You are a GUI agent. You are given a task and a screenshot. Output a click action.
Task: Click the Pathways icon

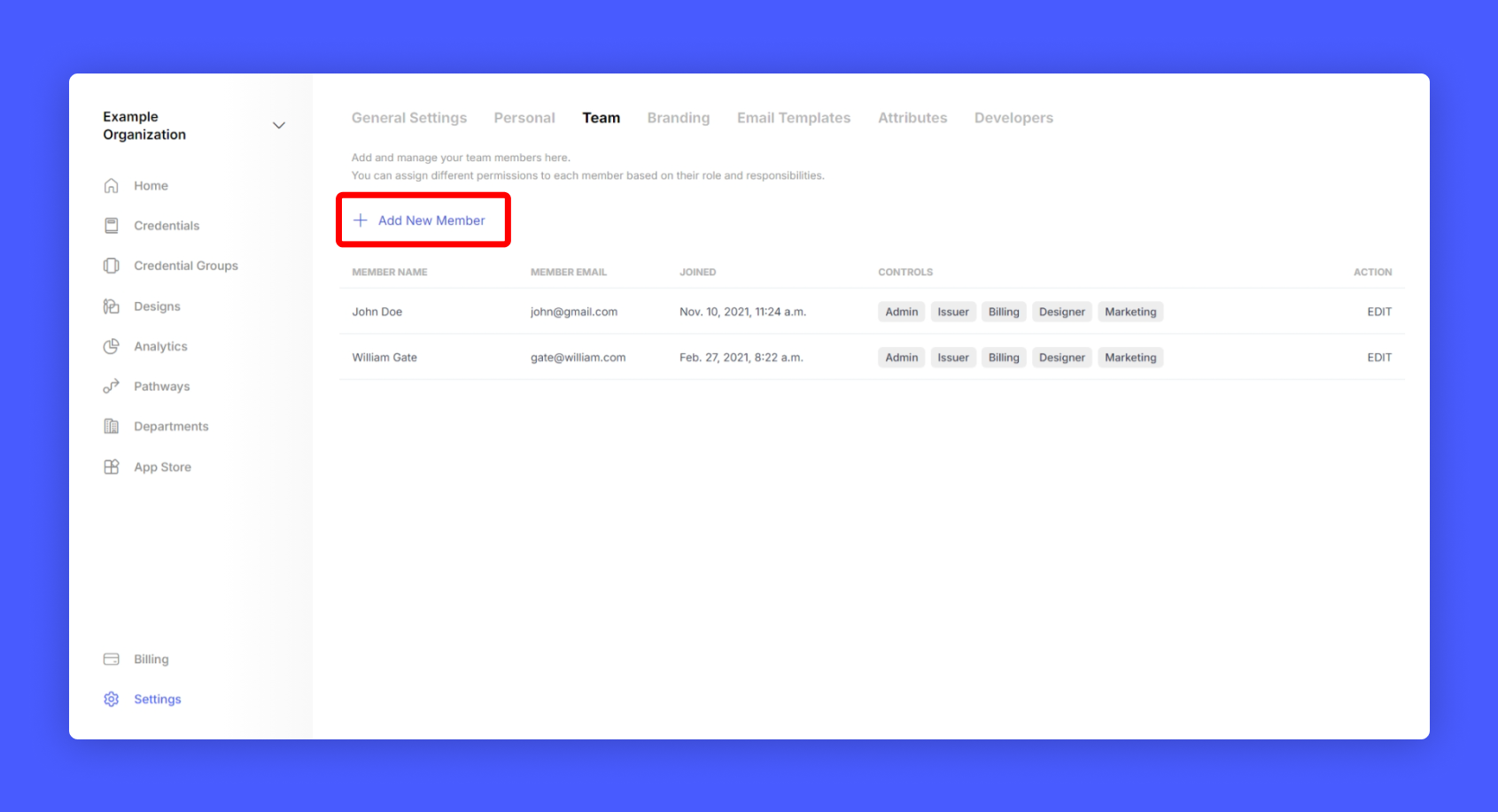click(111, 386)
